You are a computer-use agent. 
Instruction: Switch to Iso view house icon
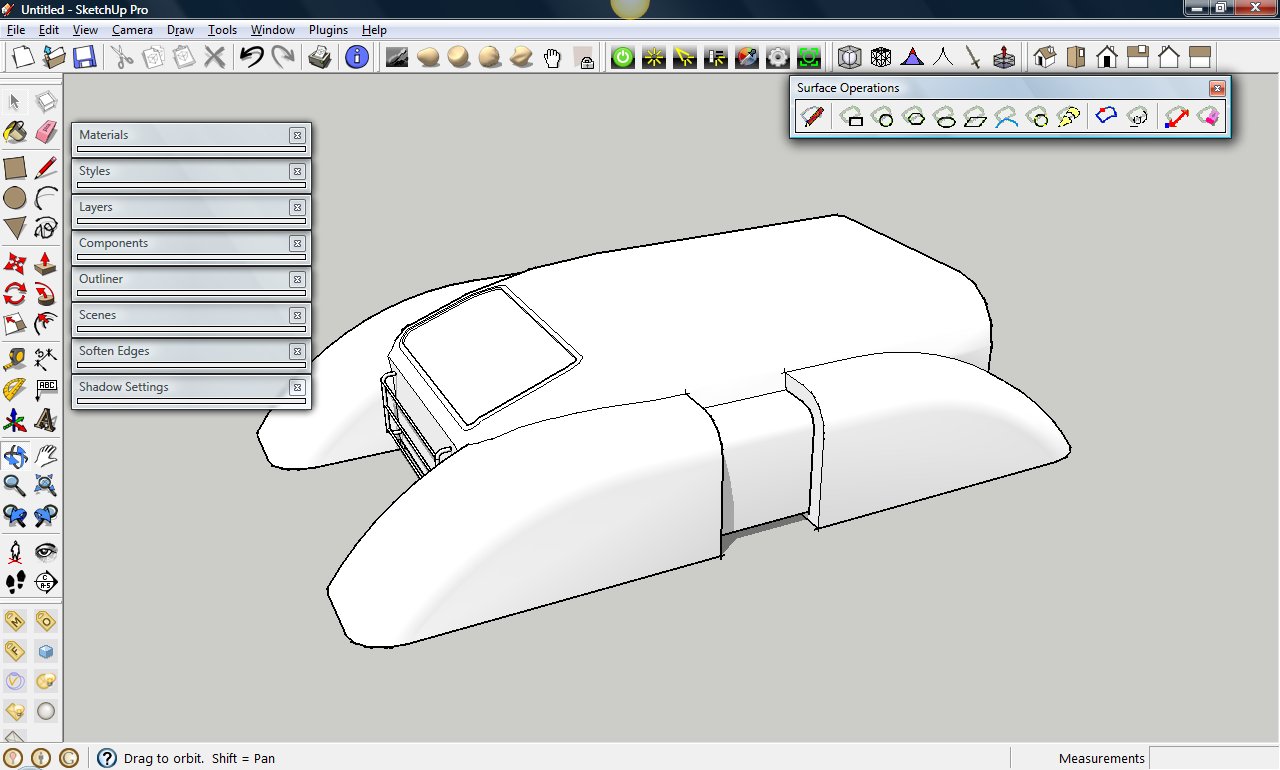click(x=1045, y=57)
